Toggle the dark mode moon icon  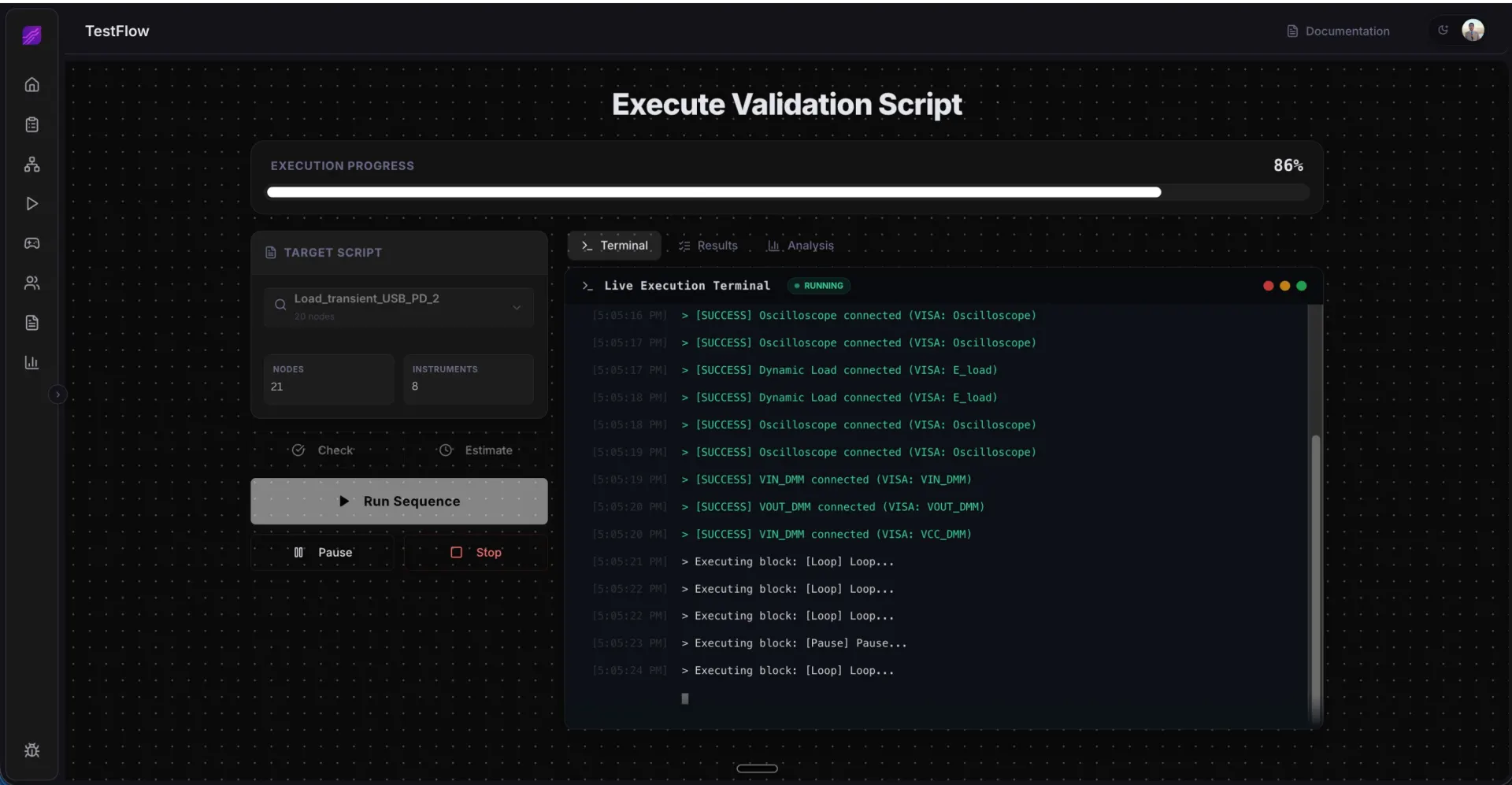(1443, 31)
